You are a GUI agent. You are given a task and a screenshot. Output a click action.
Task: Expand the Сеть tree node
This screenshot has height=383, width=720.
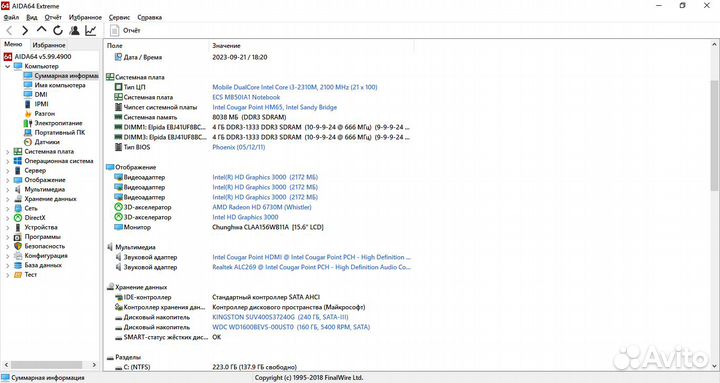[x=7, y=208]
